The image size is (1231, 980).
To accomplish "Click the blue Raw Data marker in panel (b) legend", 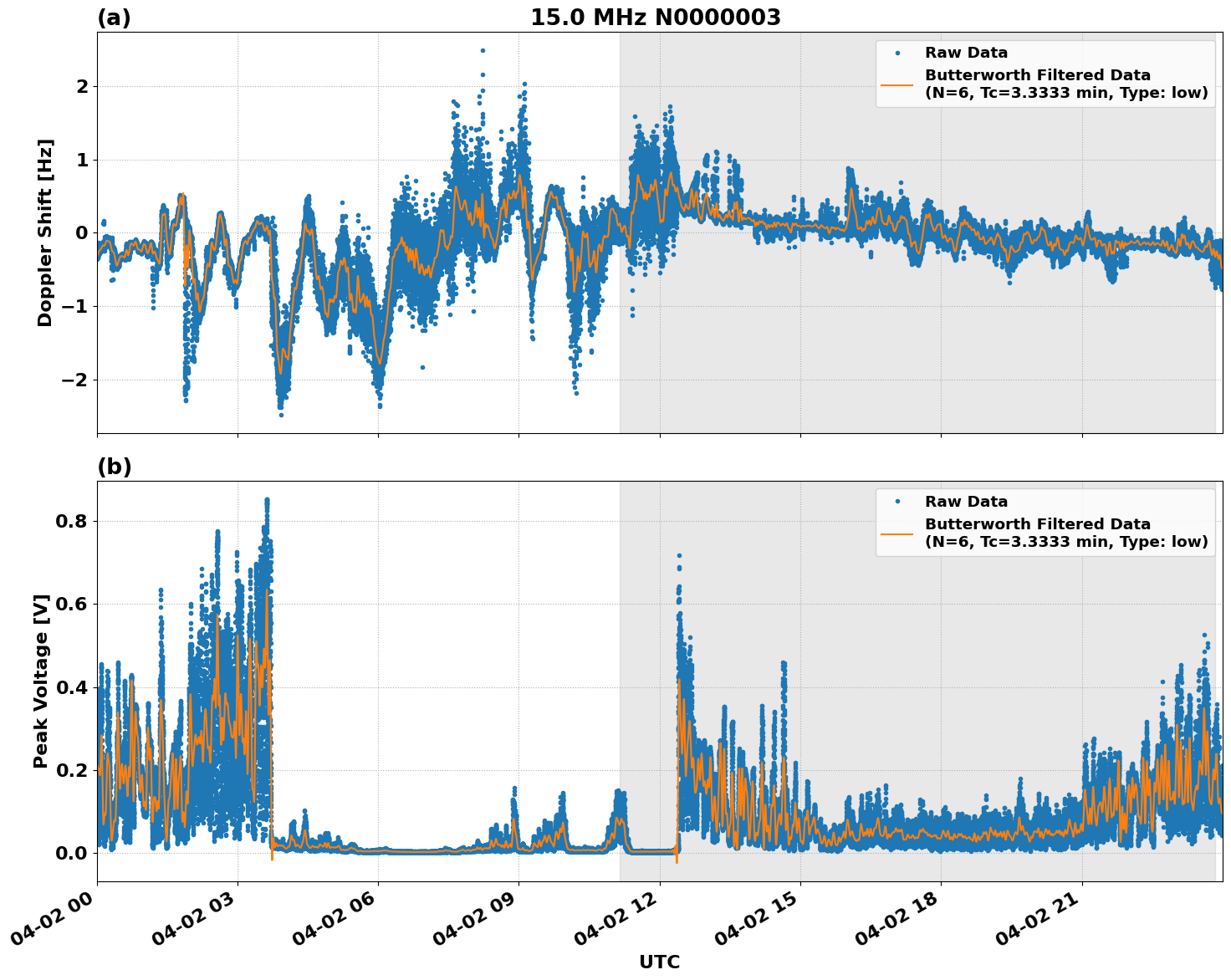I will point(897,503).
